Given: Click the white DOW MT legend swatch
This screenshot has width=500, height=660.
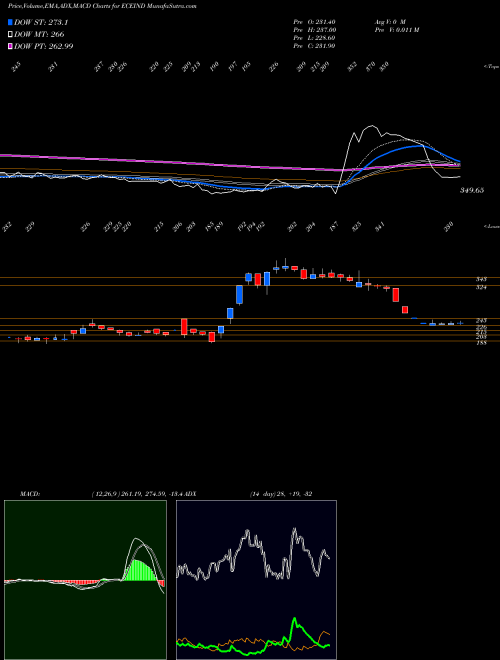Looking at the screenshot, I should [10, 35].
